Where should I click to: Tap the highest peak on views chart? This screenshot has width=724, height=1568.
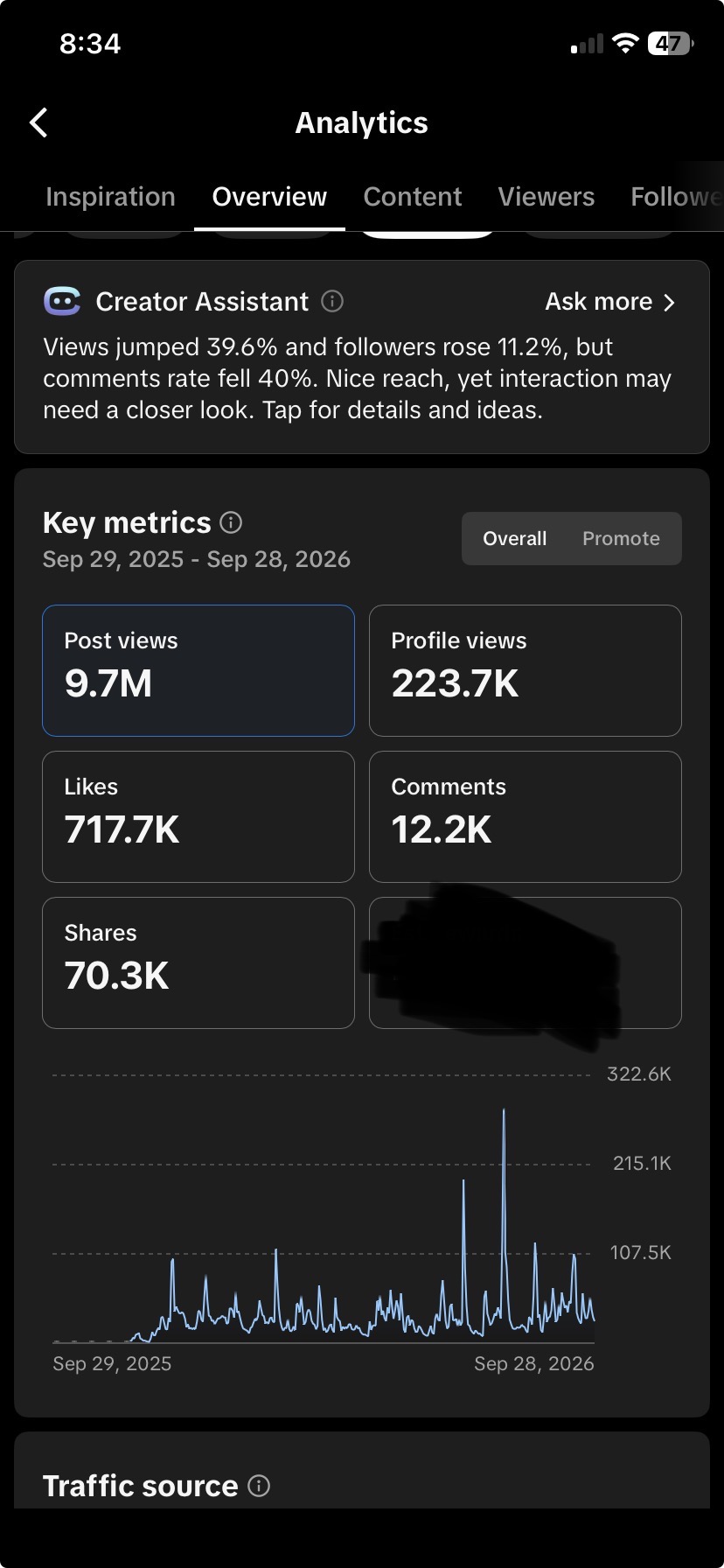504,1111
